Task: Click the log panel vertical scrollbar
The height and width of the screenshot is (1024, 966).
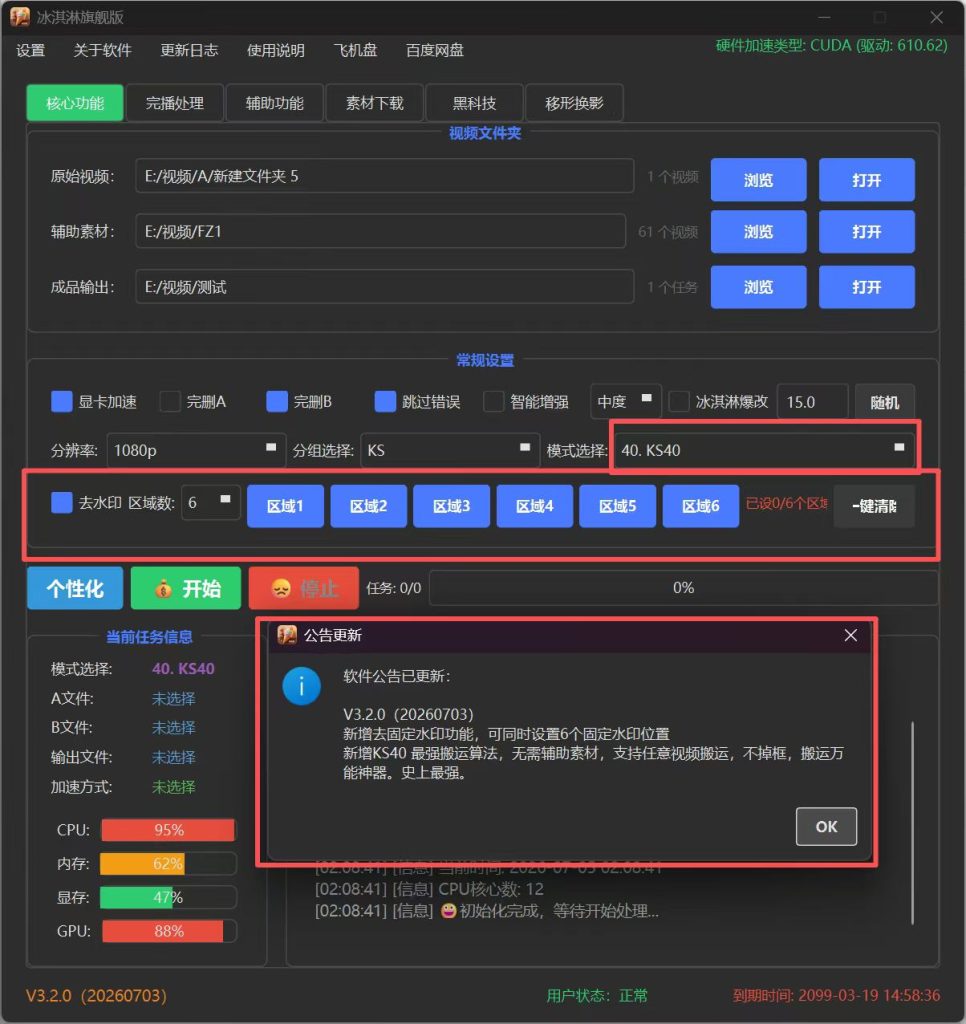Action: point(912,823)
